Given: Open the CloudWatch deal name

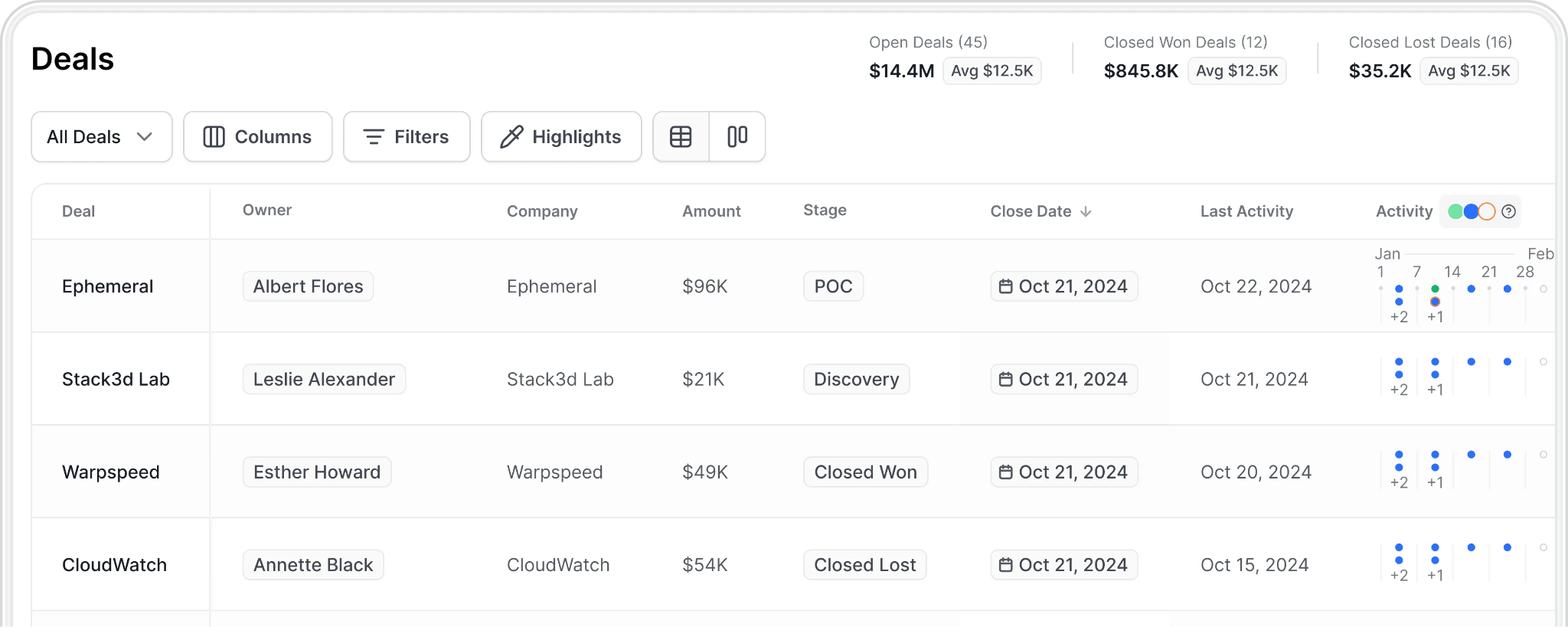Looking at the screenshot, I should click(114, 565).
